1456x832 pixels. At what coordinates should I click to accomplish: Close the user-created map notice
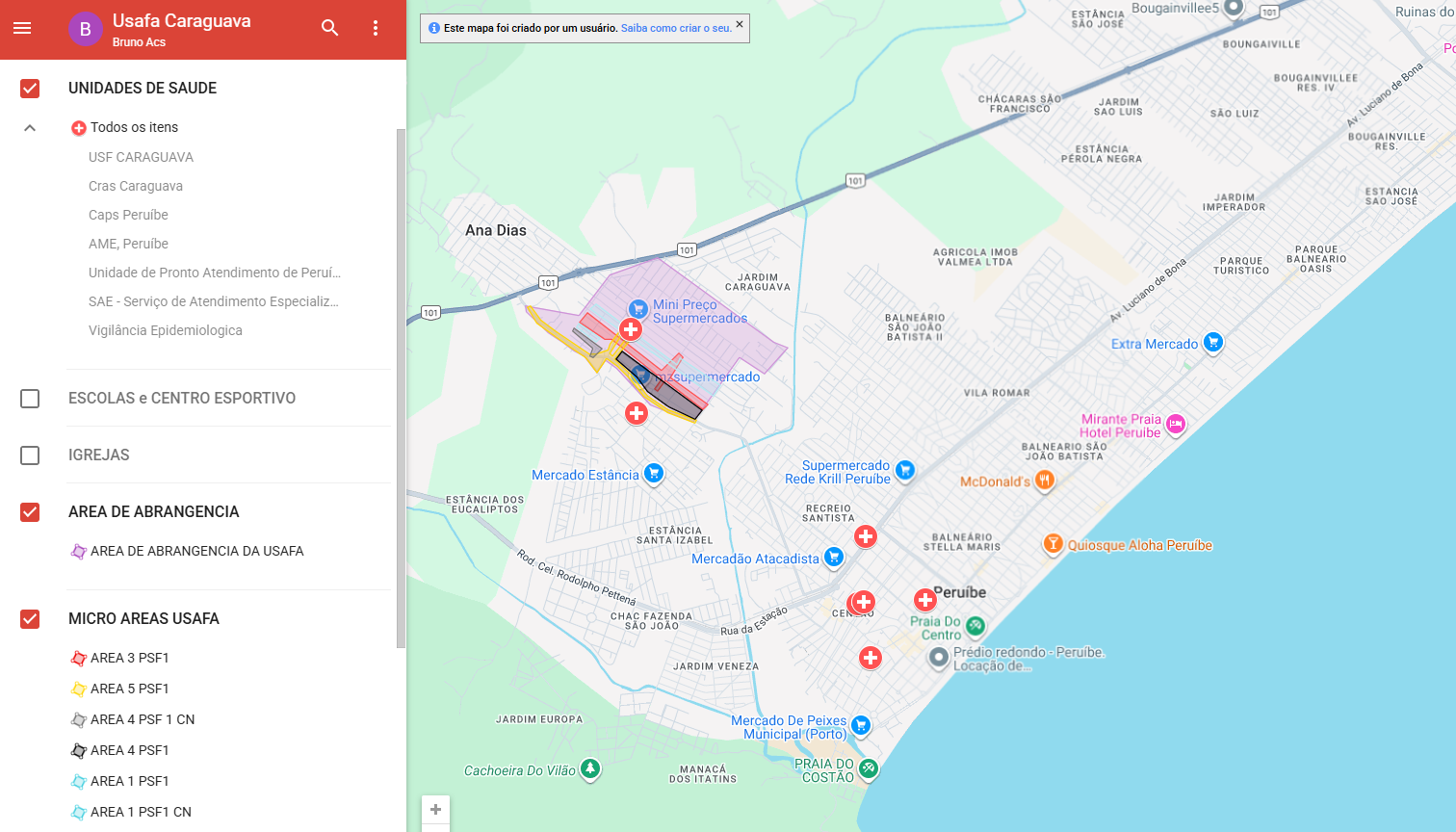(740, 24)
